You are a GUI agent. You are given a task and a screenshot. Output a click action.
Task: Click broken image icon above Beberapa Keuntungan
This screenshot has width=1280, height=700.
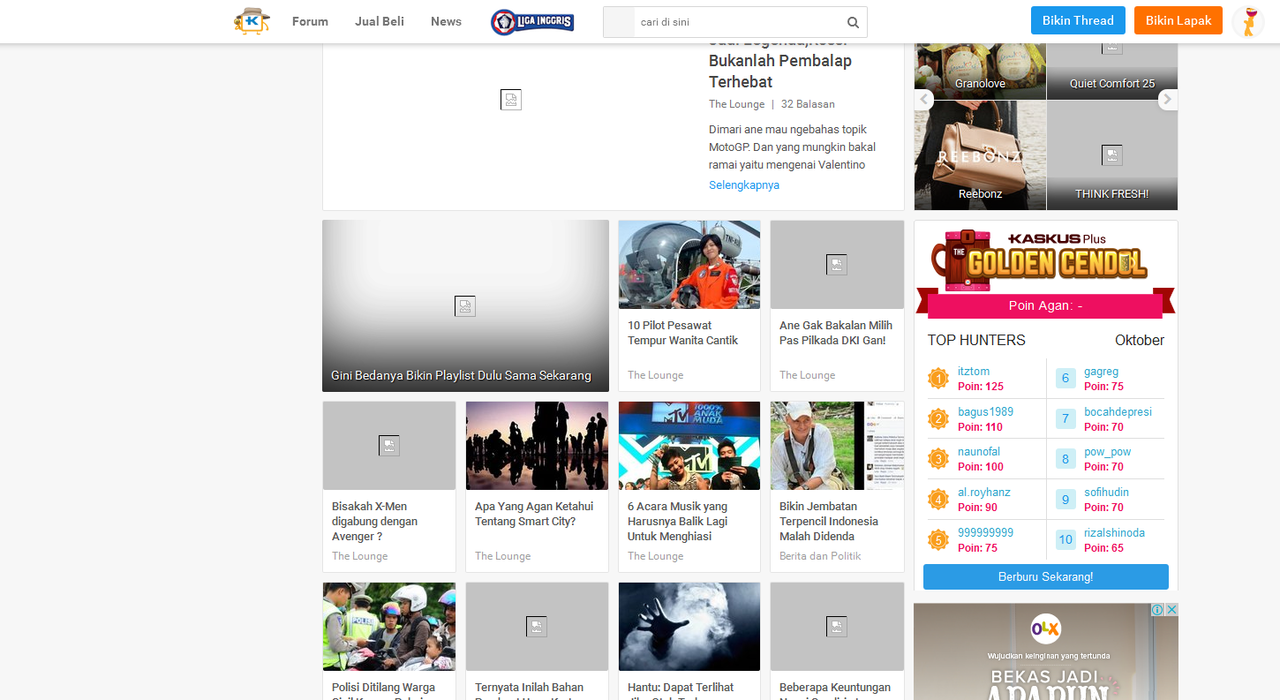837,626
